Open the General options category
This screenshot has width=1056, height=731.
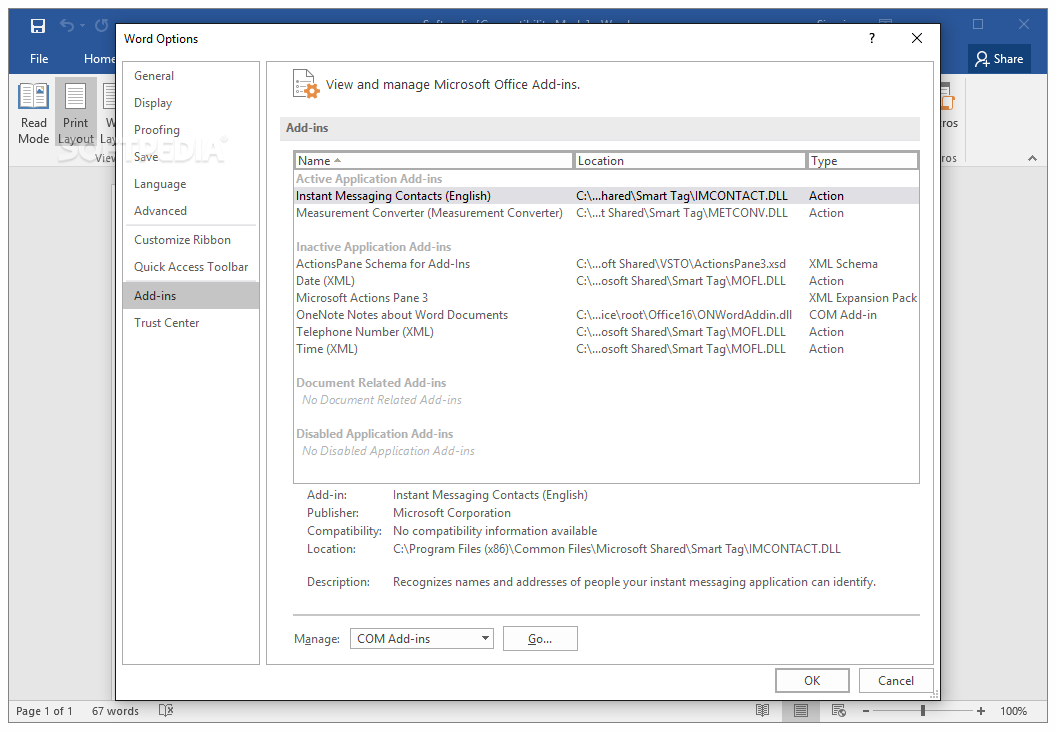point(191,76)
